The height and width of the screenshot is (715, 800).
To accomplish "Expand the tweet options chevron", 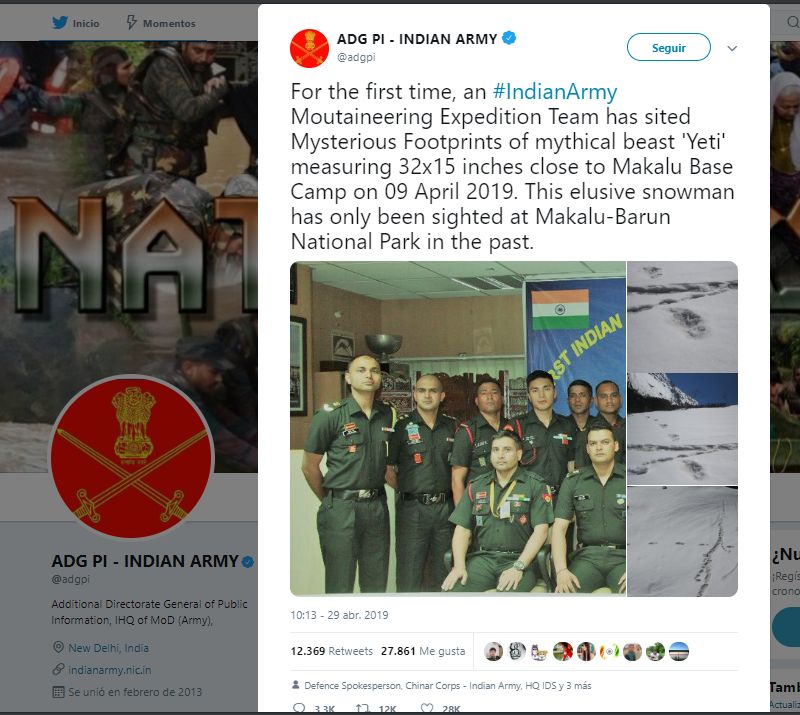I will (732, 48).
